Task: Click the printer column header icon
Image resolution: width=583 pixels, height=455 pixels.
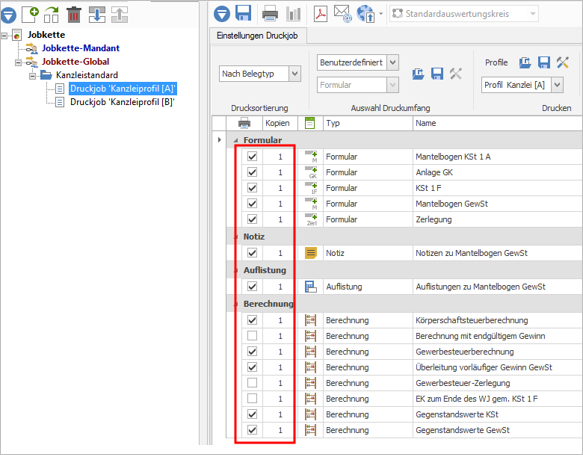Action: [x=244, y=123]
